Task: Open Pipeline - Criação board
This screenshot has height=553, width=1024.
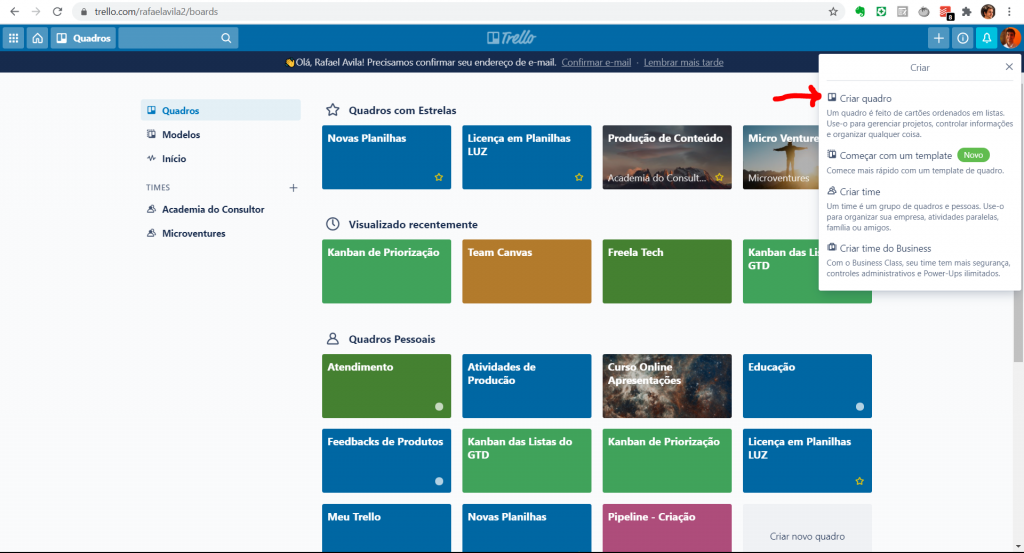Action: pos(667,528)
